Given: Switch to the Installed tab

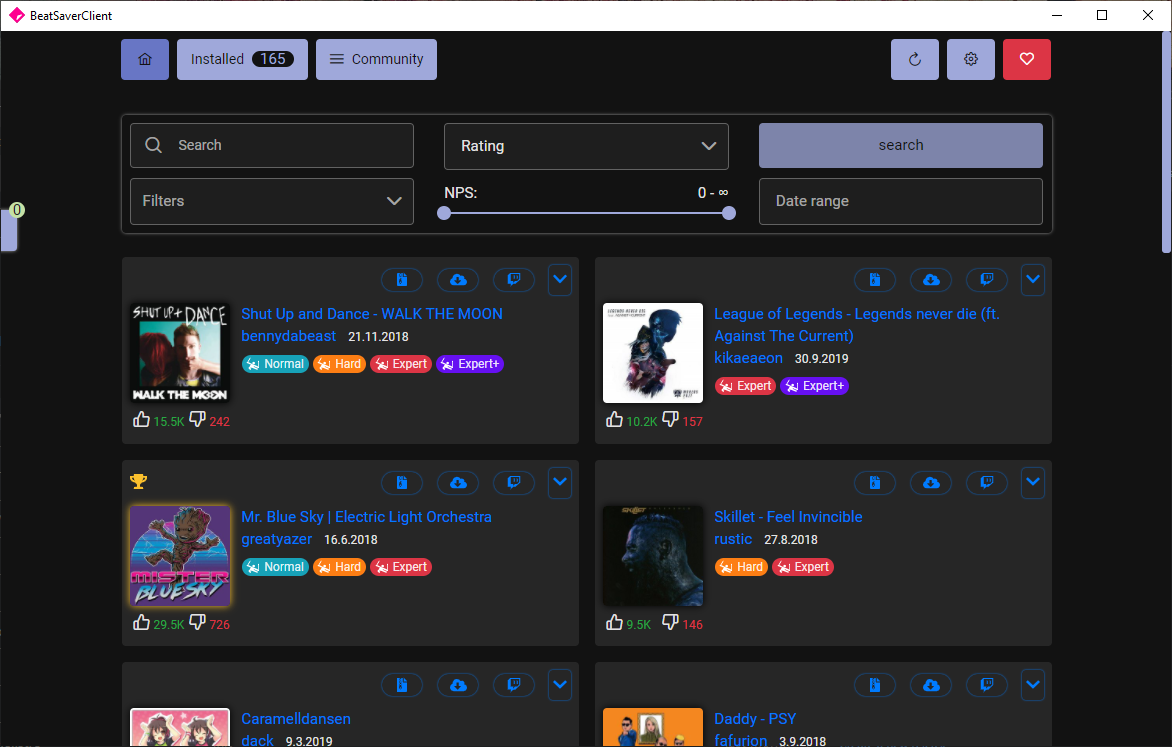Looking at the screenshot, I should [x=242, y=59].
